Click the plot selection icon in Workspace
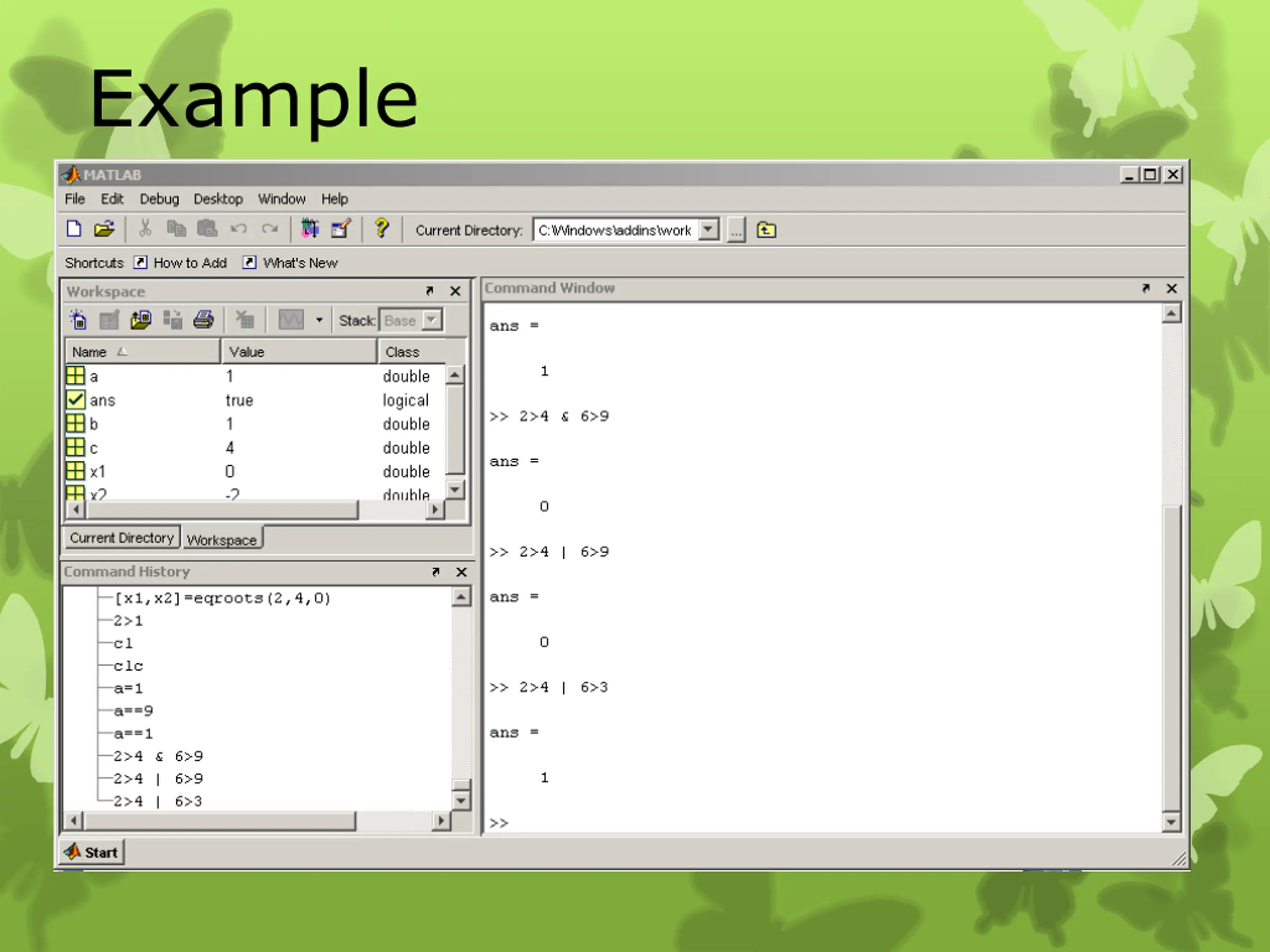1270x952 pixels. [291, 320]
